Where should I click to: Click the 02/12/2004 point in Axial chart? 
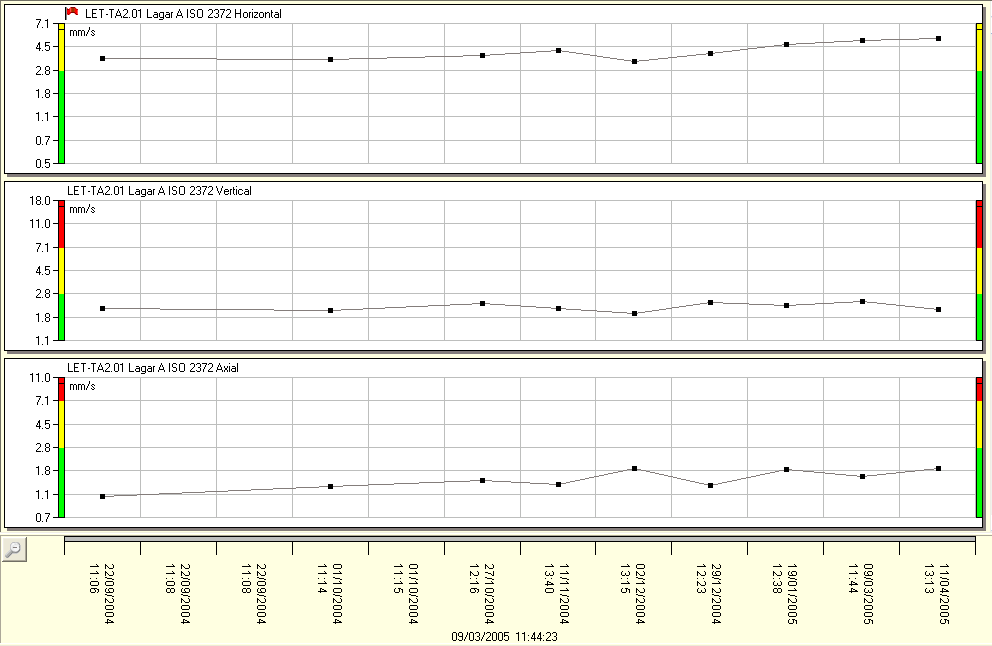pos(635,469)
